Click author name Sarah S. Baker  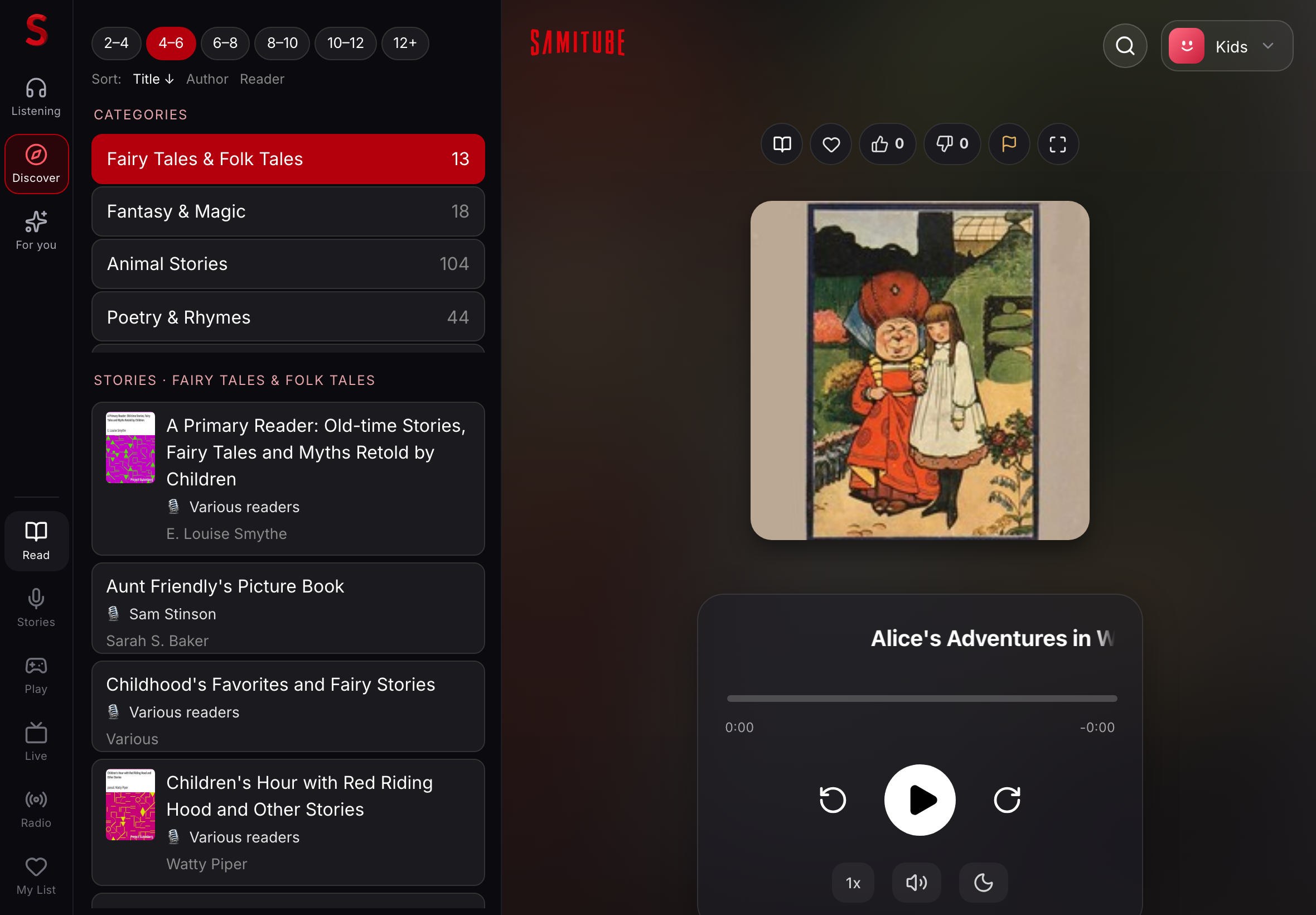pos(157,641)
